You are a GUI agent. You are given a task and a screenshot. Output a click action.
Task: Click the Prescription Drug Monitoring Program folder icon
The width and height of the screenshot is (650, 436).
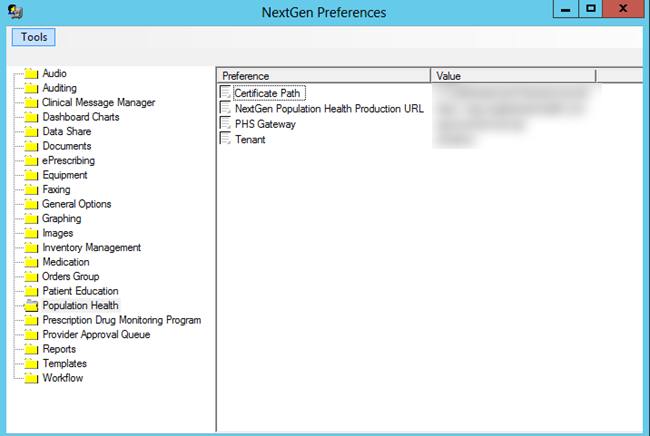pyautogui.click(x=31, y=320)
